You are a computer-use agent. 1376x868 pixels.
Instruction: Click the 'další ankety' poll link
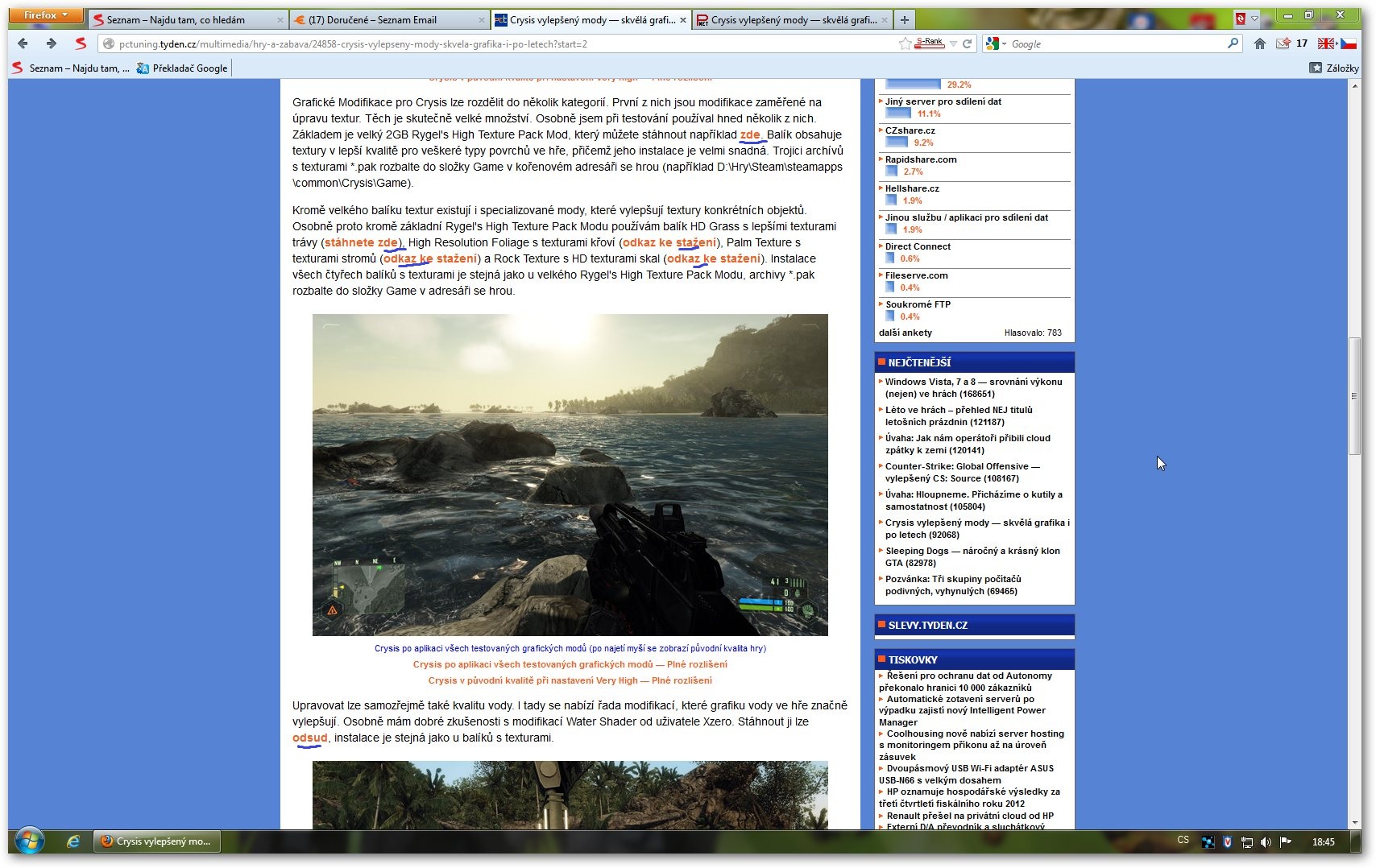pyautogui.click(x=906, y=333)
